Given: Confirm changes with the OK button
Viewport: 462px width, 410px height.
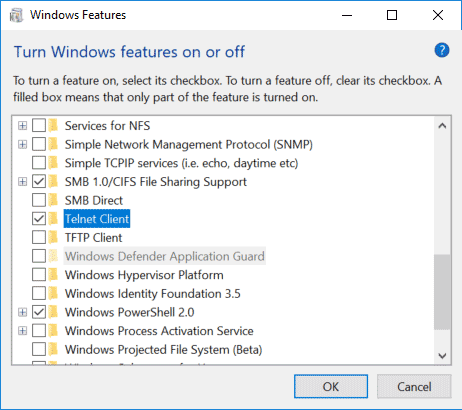Looking at the screenshot, I should (331, 387).
